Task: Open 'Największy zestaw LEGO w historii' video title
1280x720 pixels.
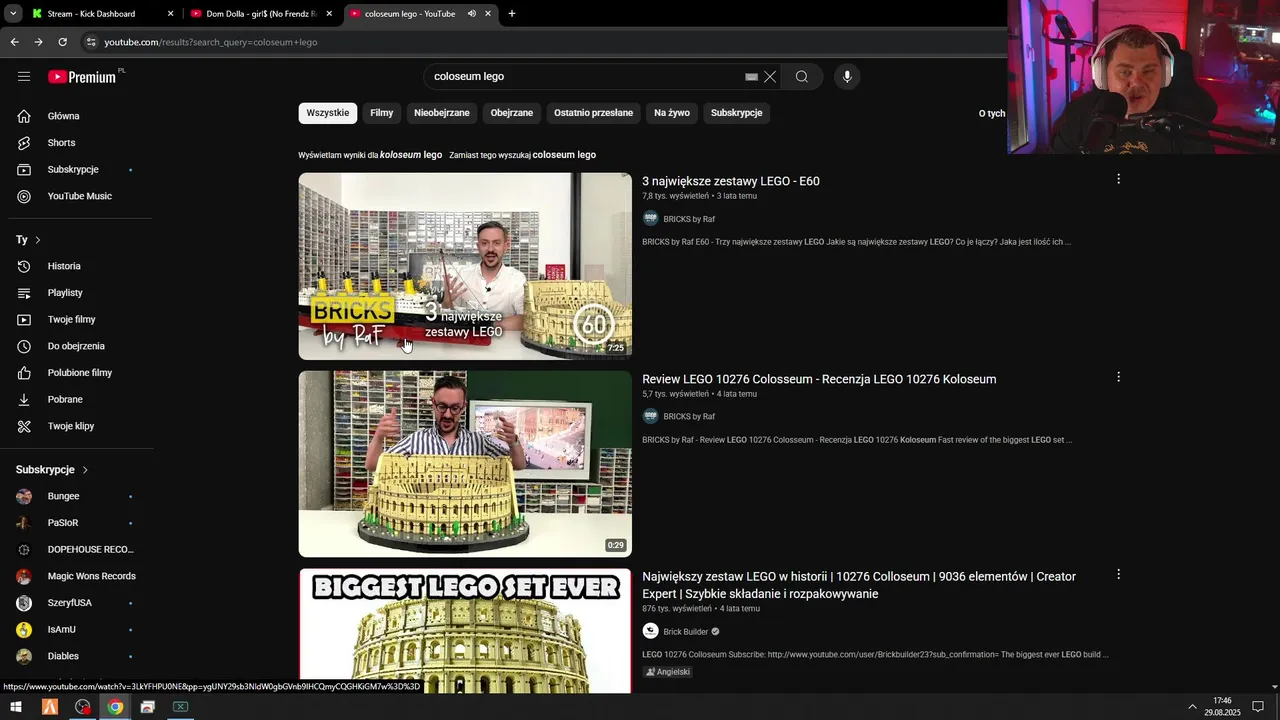Action: pos(859,585)
